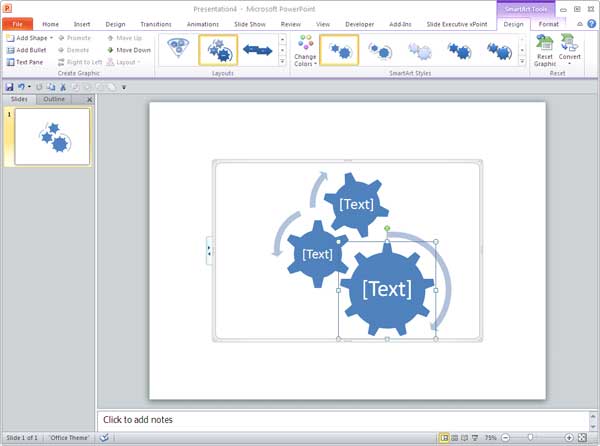Activate Normal view button in status bar

tap(444, 438)
